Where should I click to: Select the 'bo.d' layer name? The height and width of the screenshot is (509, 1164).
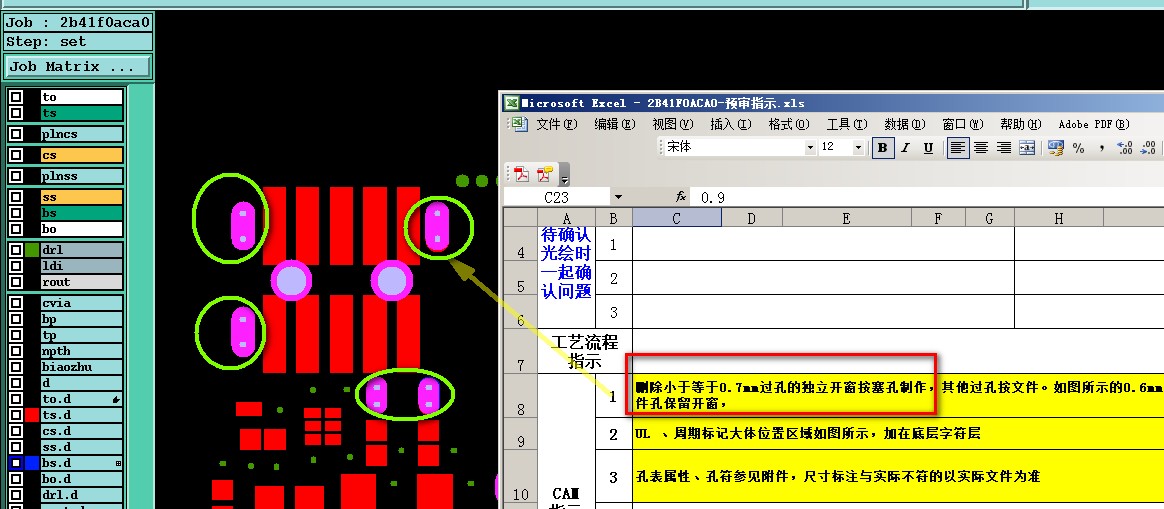(x=82, y=479)
